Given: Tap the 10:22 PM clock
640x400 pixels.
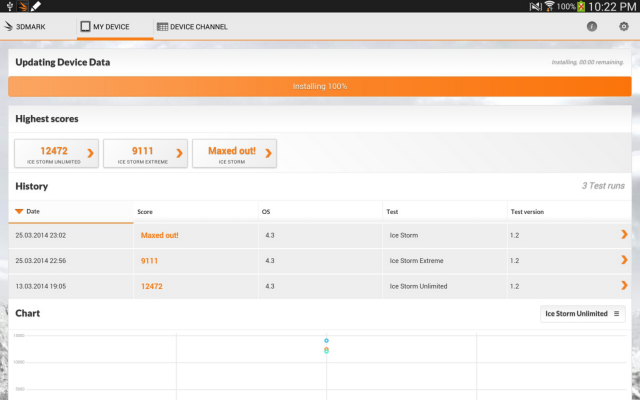Looking at the screenshot, I should click(x=612, y=6).
